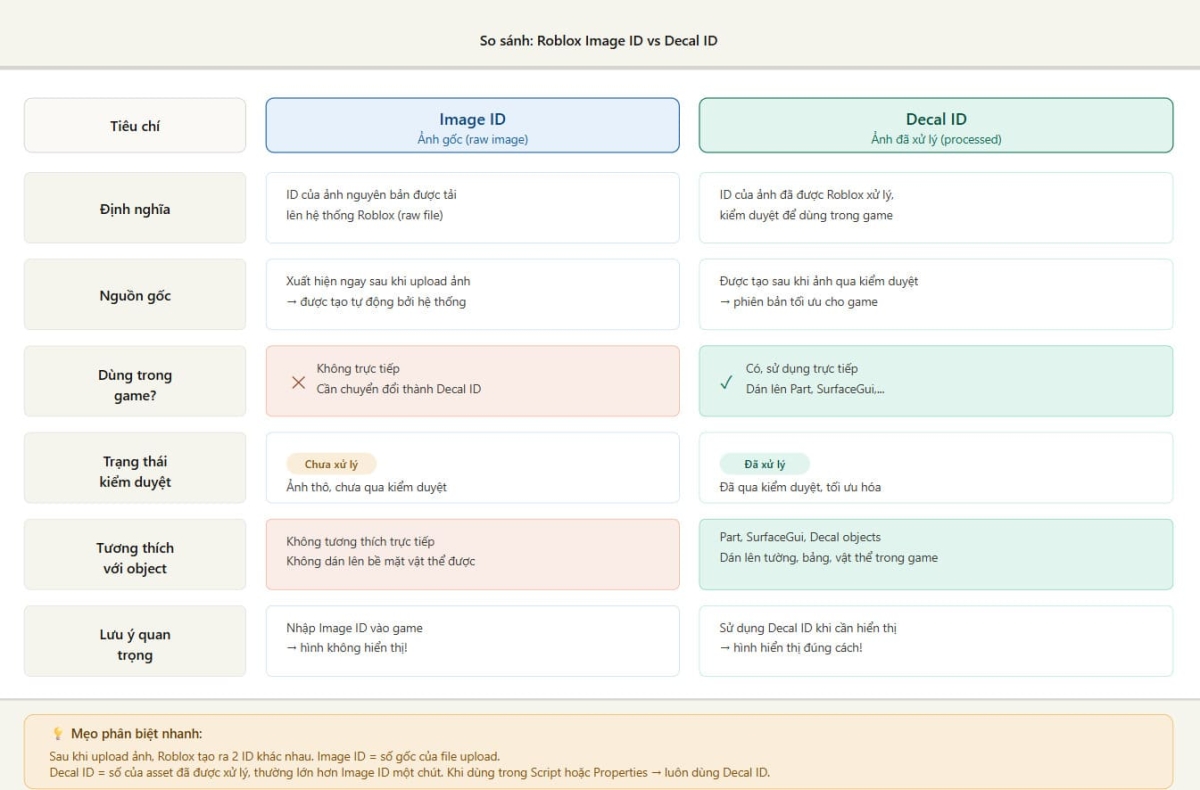Viewport: 1200px width, 790px height.
Task: Select the Image ID column header
Action: (472, 126)
